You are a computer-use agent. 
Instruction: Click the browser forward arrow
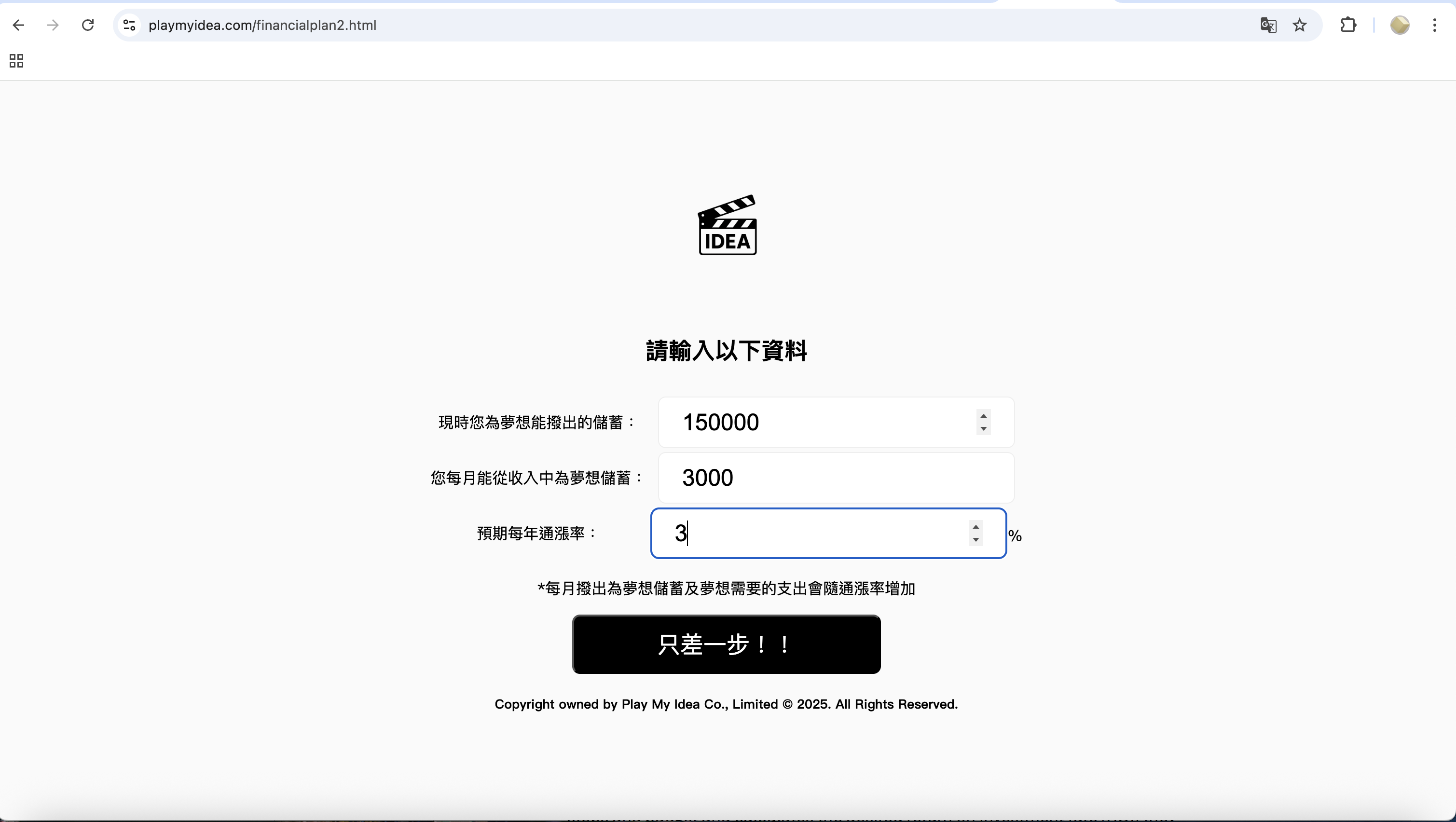pos(53,25)
